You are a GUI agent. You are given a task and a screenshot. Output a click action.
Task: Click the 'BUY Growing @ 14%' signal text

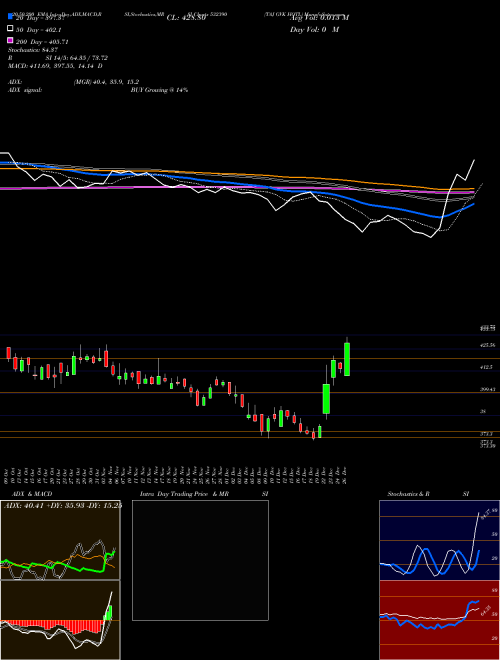(x=159, y=90)
